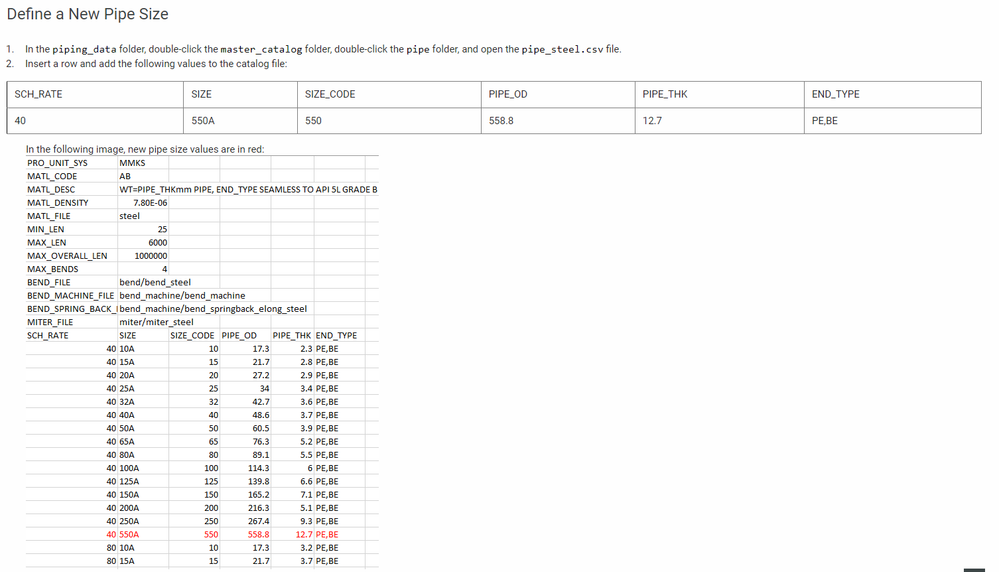Screen dimensions: 999x572
Task: Click the 165.2 value in the 150A row
Action: pos(259,495)
